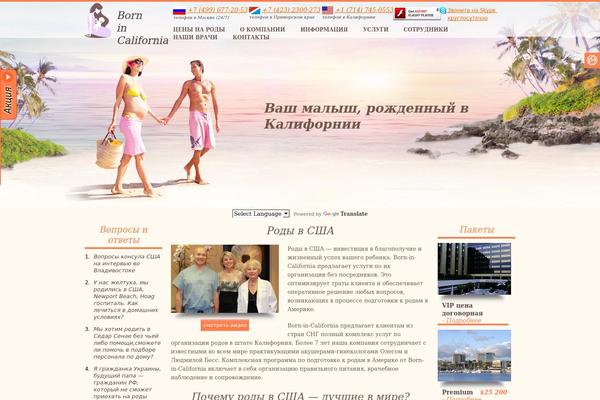Image resolution: width=600 pixels, height=400 pixels.
Task: Open the Select Language dropdown
Action: (x=261, y=214)
